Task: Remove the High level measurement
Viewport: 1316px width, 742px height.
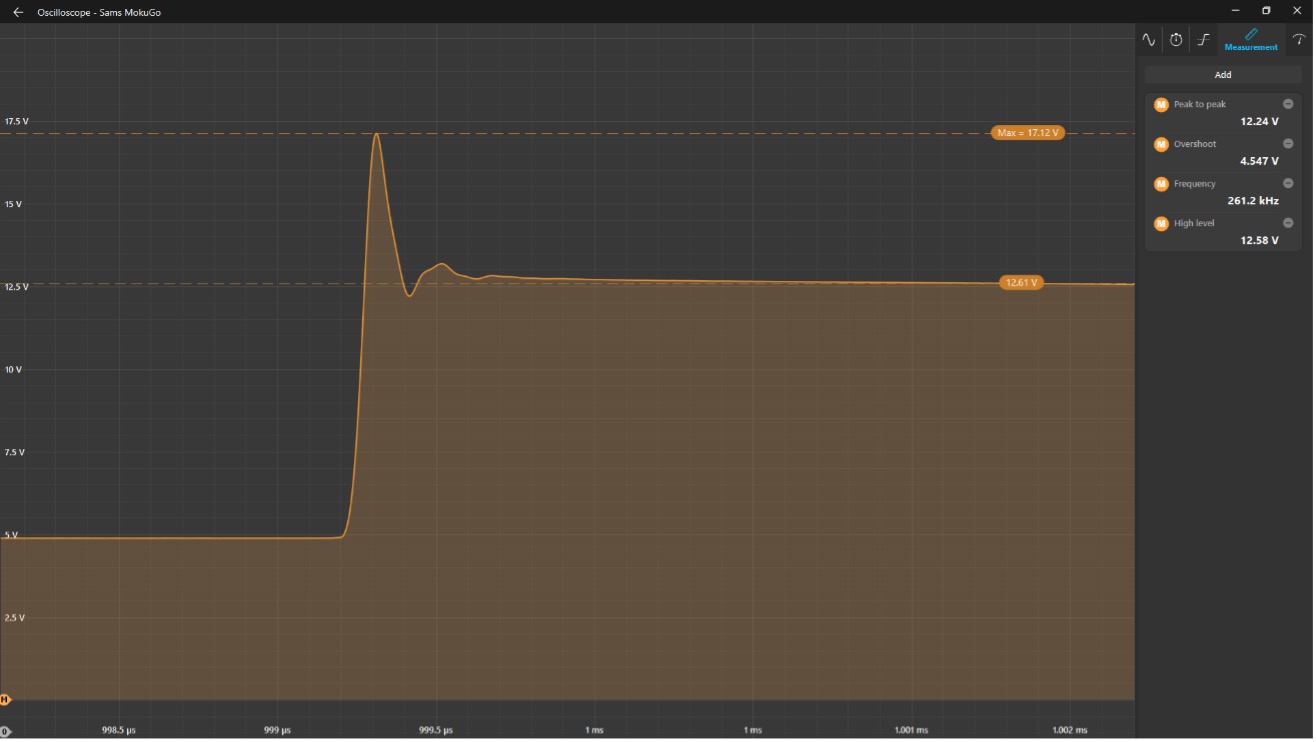Action: click(x=1288, y=223)
